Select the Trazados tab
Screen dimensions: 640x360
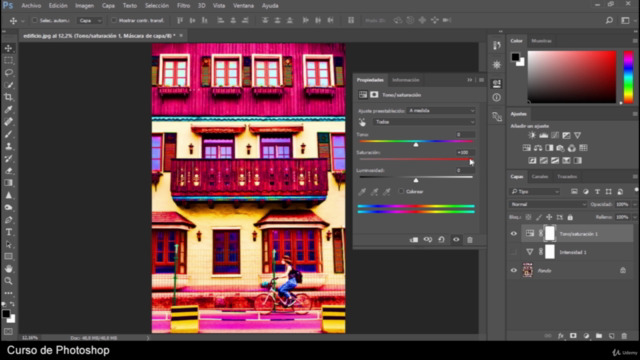coord(567,176)
